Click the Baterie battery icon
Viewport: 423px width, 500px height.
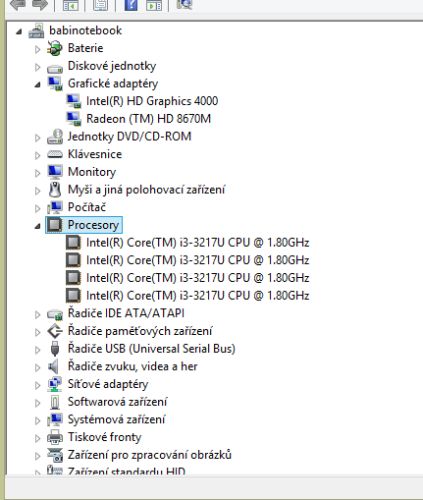(x=55, y=48)
